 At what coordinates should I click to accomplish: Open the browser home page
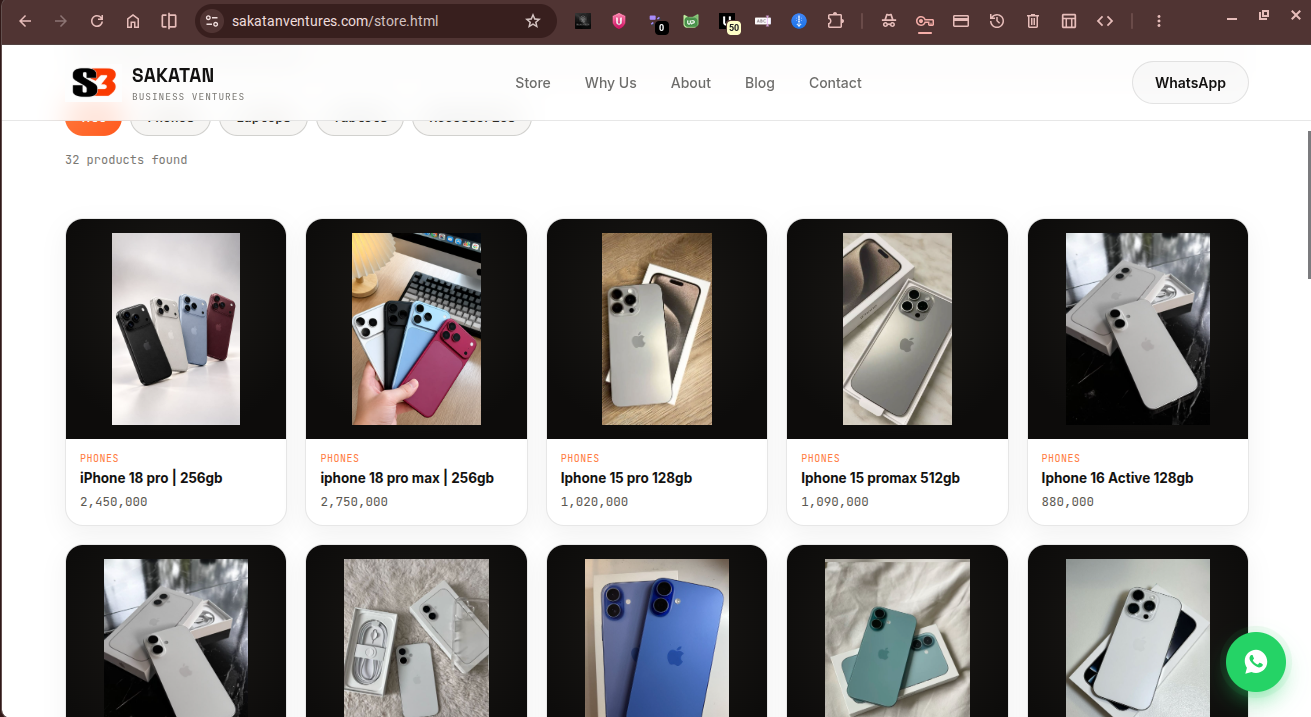[133, 21]
